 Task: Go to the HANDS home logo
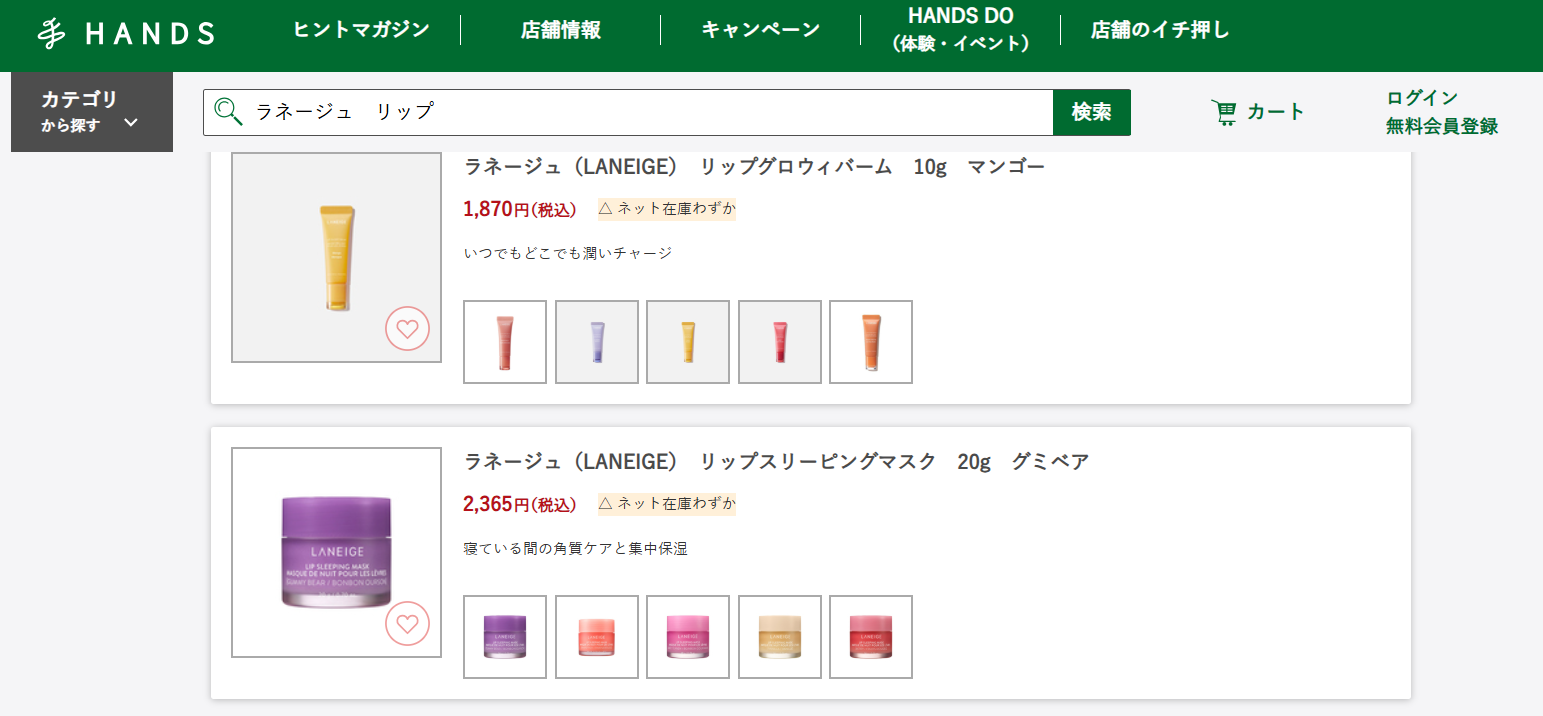pos(126,33)
